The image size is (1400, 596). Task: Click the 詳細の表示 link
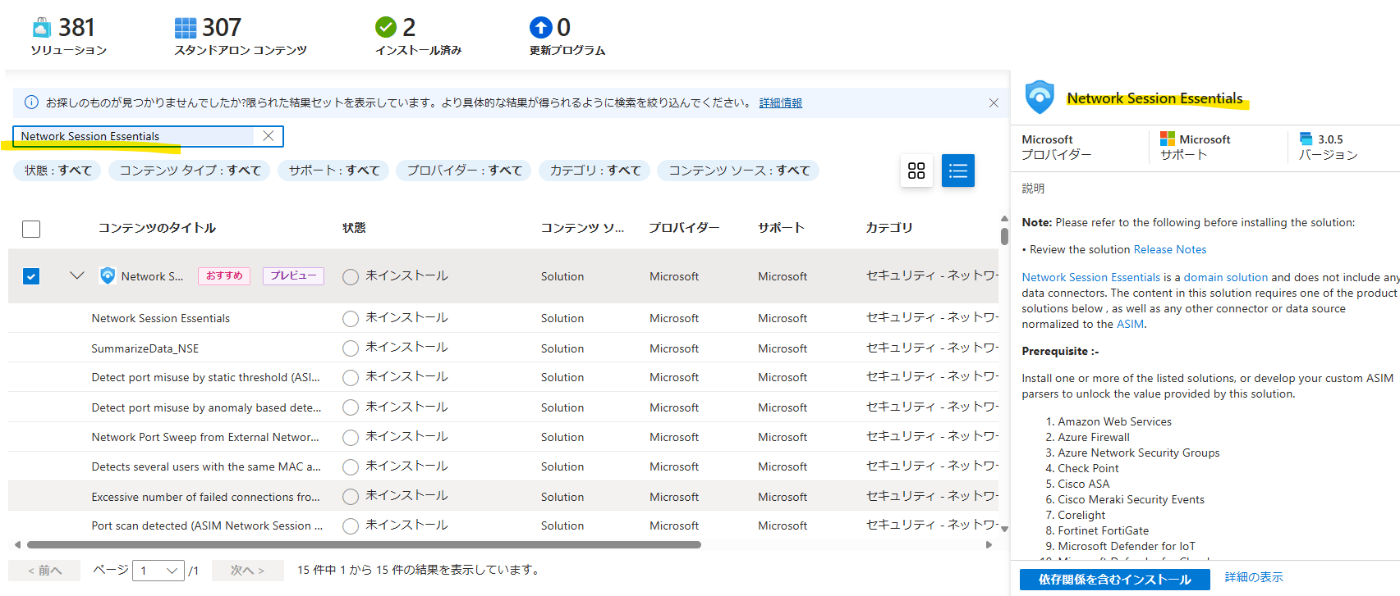(1254, 577)
